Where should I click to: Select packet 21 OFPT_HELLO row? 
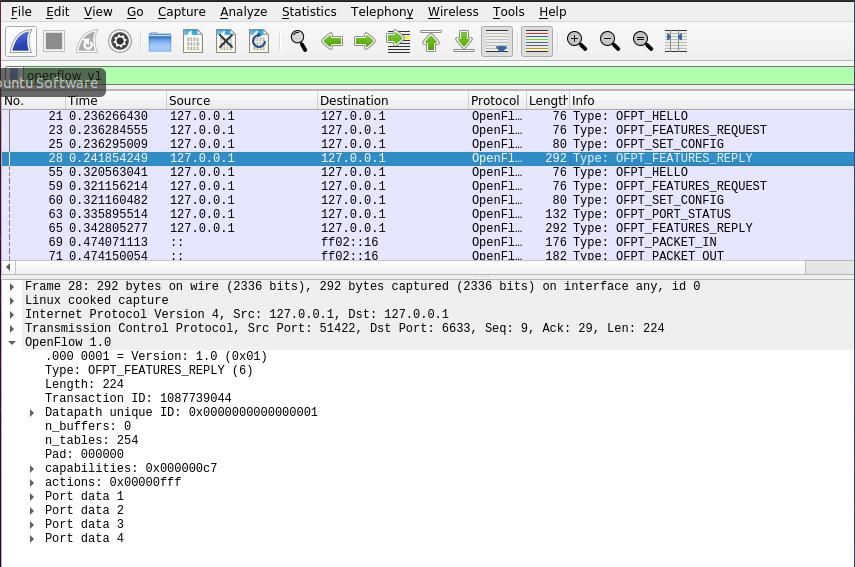point(428,116)
